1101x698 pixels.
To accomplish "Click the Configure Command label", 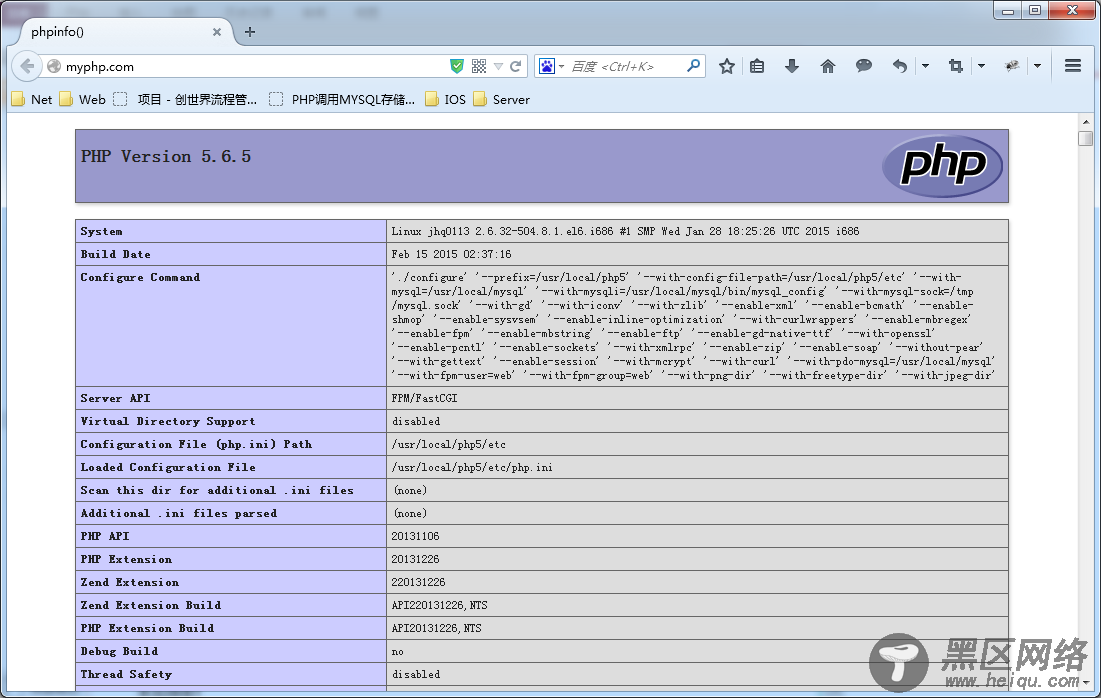I will 140,277.
